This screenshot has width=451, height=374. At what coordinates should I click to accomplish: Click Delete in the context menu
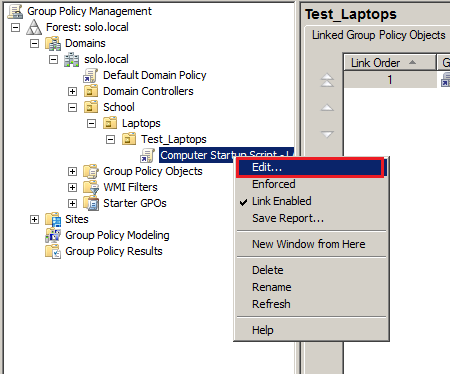pyautogui.click(x=268, y=270)
